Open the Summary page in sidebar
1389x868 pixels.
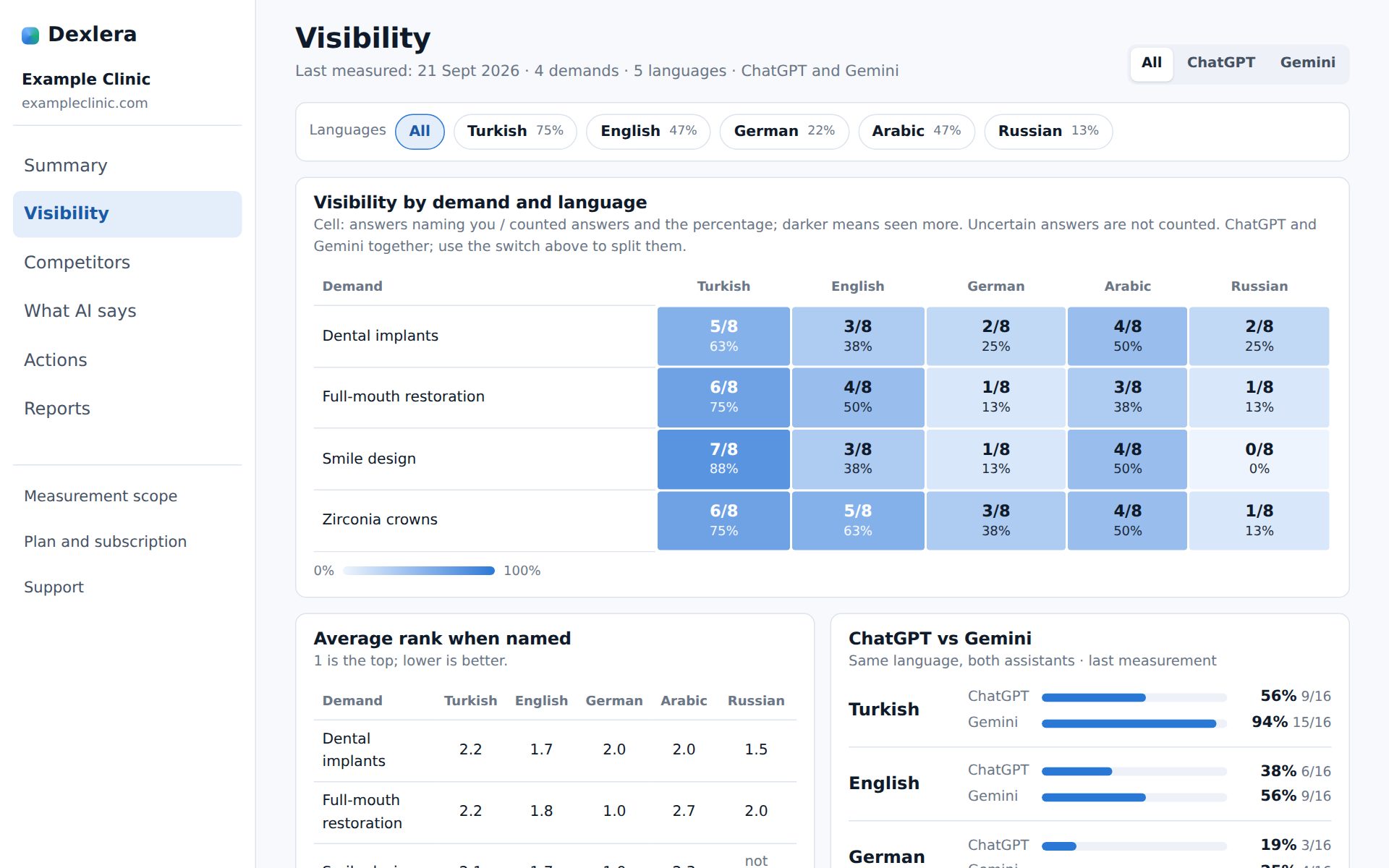(127, 166)
